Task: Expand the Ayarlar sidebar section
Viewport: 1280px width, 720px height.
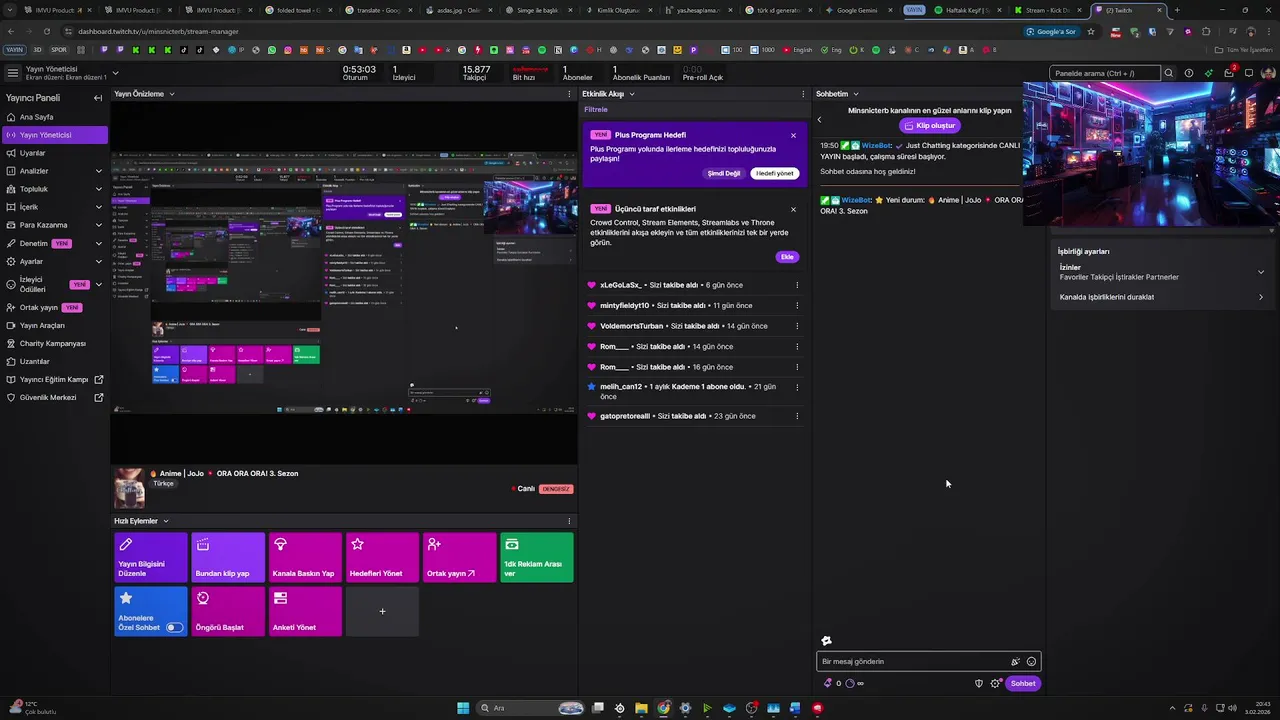Action: pos(98,261)
